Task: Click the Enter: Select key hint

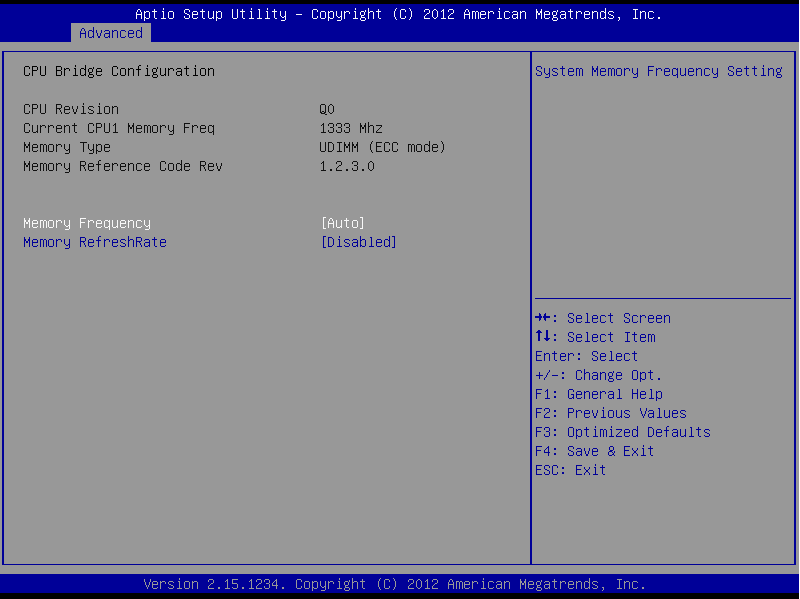Action: point(587,356)
